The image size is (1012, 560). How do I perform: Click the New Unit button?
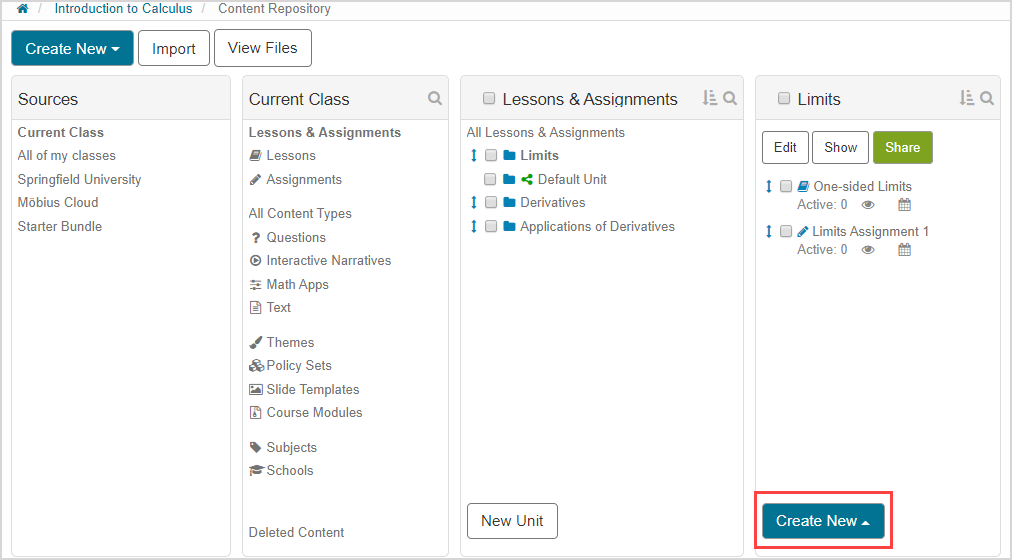(x=512, y=521)
